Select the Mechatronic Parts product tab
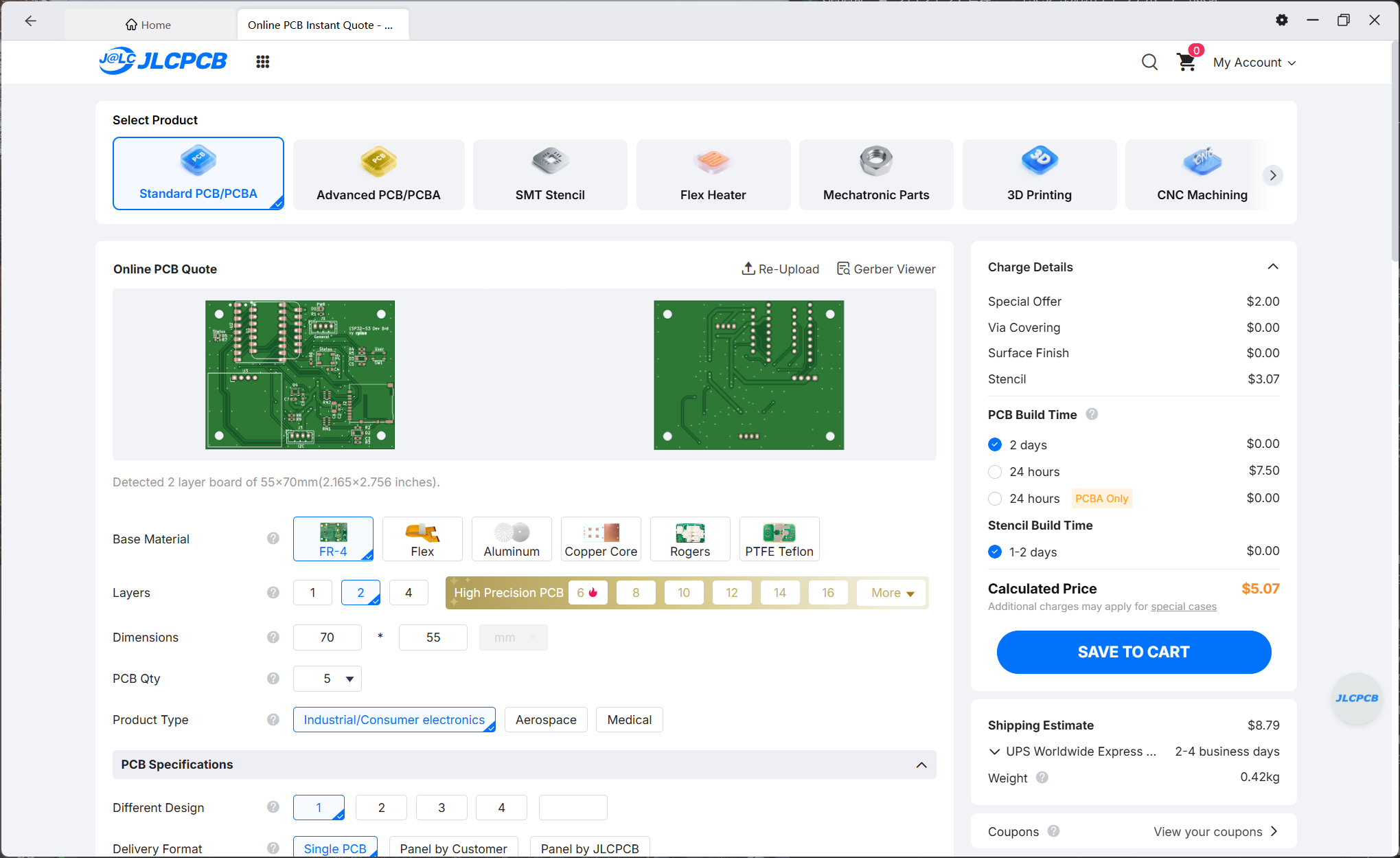 click(x=876, y=174)
